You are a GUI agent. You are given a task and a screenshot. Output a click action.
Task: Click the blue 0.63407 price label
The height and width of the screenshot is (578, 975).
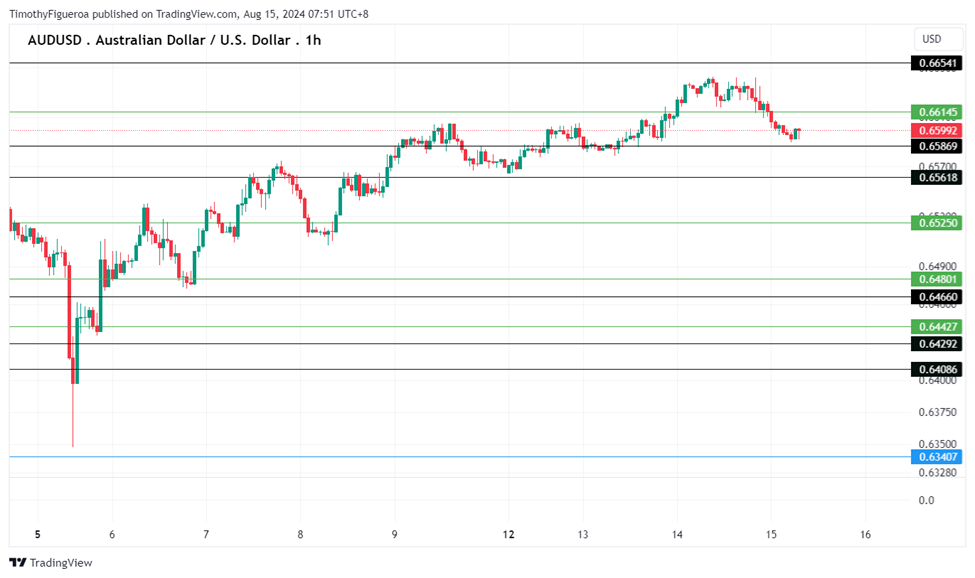[936, 457]
